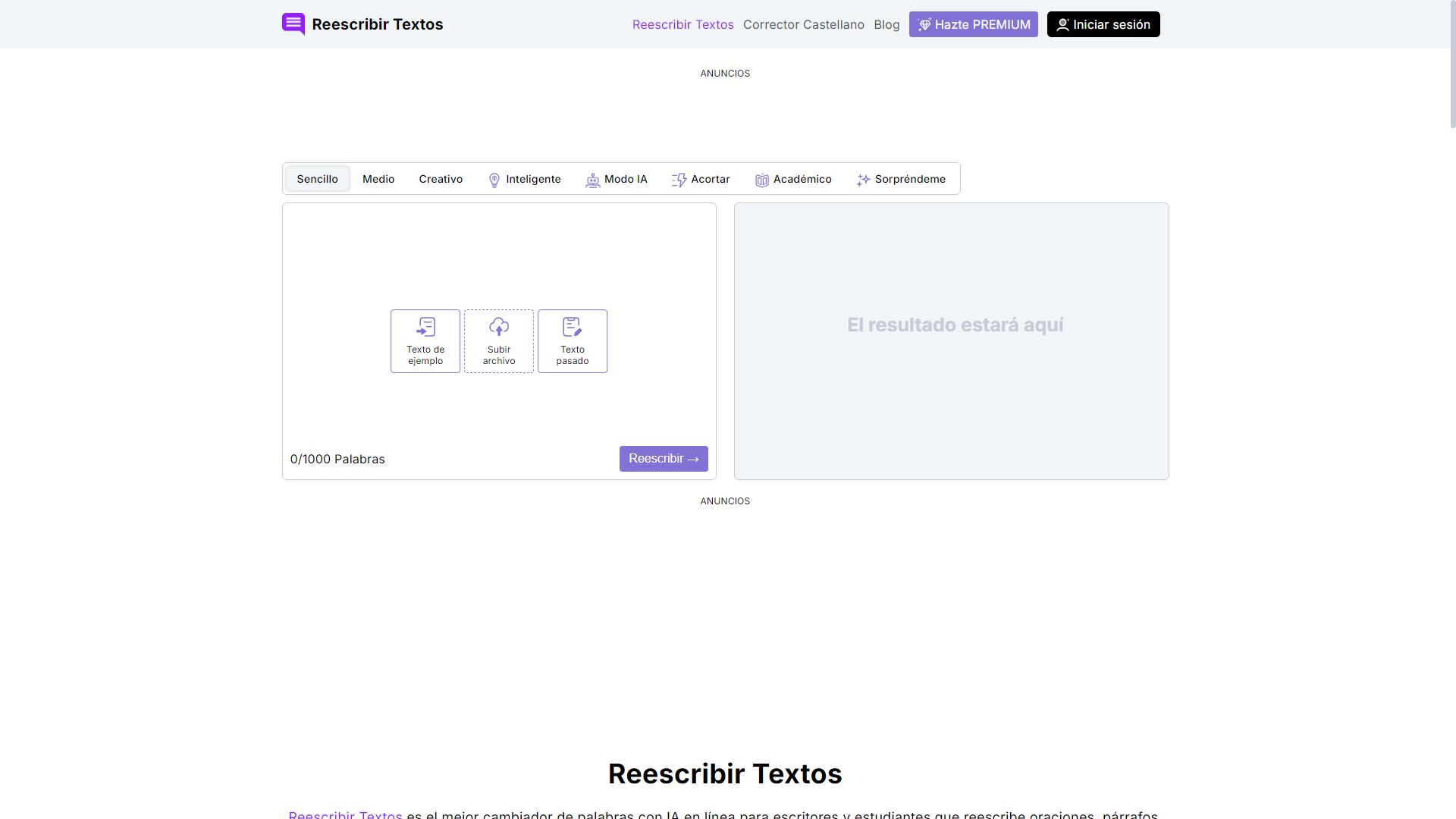
Task: Click the Reescribir Textos link in the description
Action: tap(345, 815)
